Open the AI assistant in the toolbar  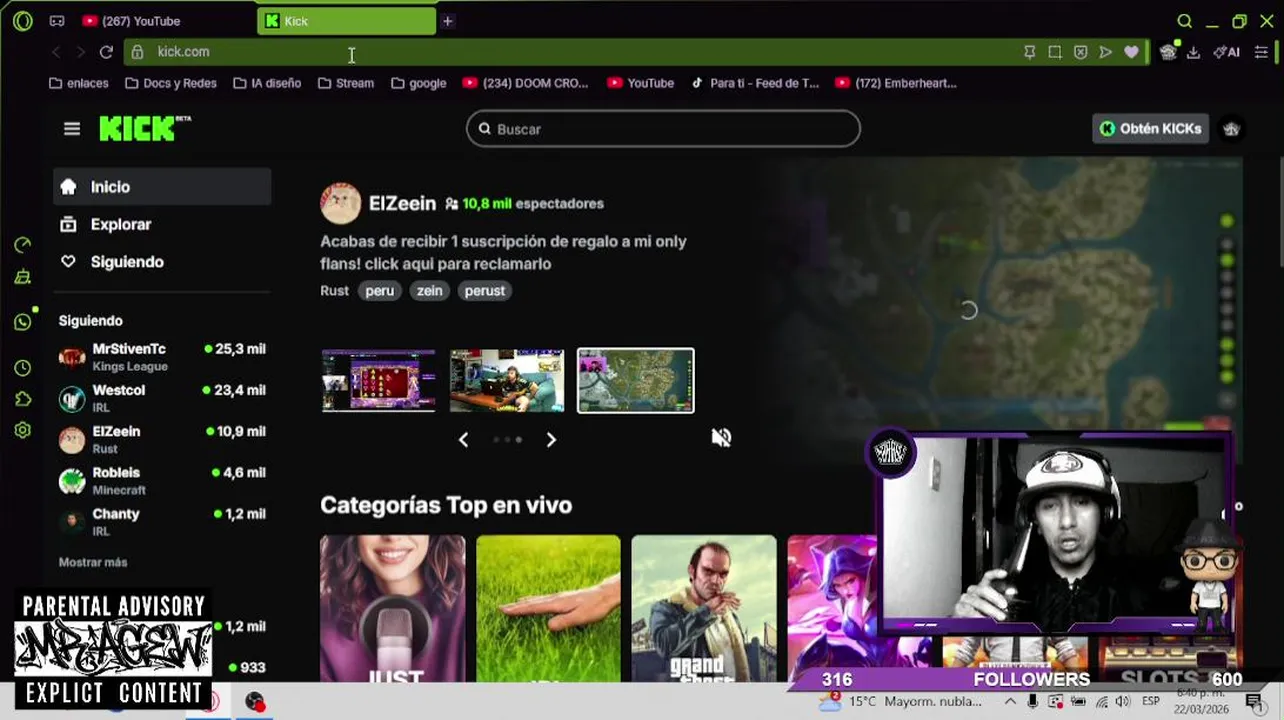pos(1227,52)
